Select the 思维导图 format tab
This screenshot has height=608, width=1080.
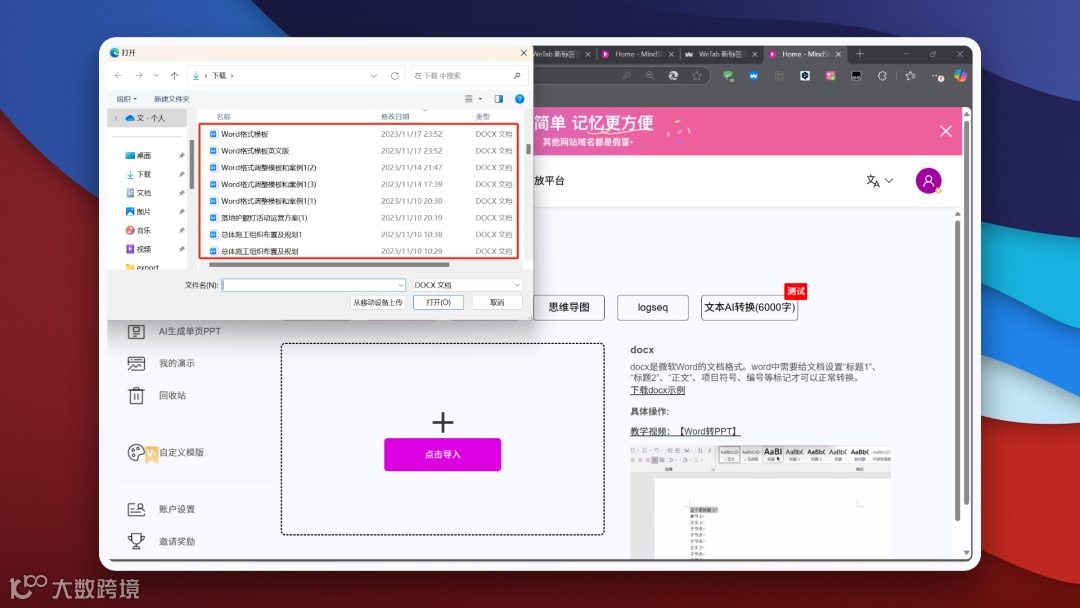[x=569, y=307]
